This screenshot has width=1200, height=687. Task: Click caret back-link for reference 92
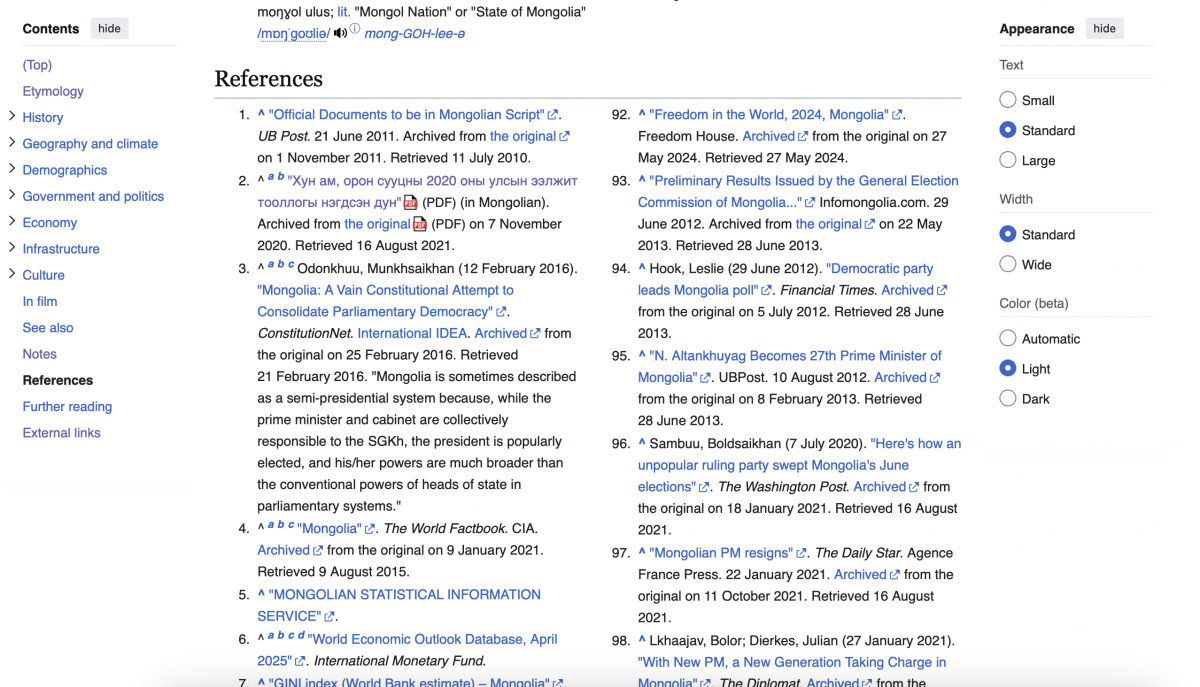(x=642, y=115)
